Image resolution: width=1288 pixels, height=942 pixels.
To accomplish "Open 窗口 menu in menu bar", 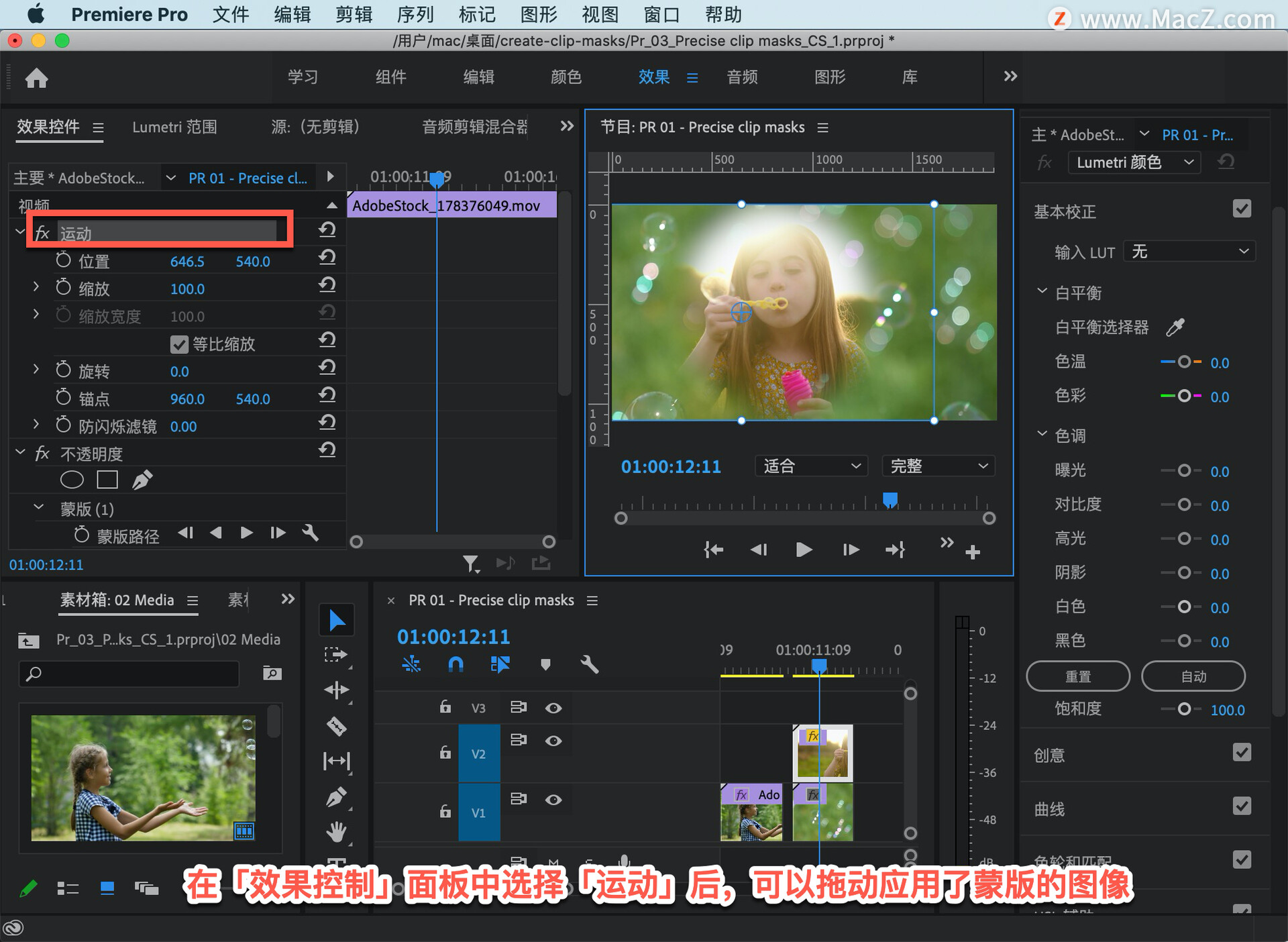I will (662, 15).
